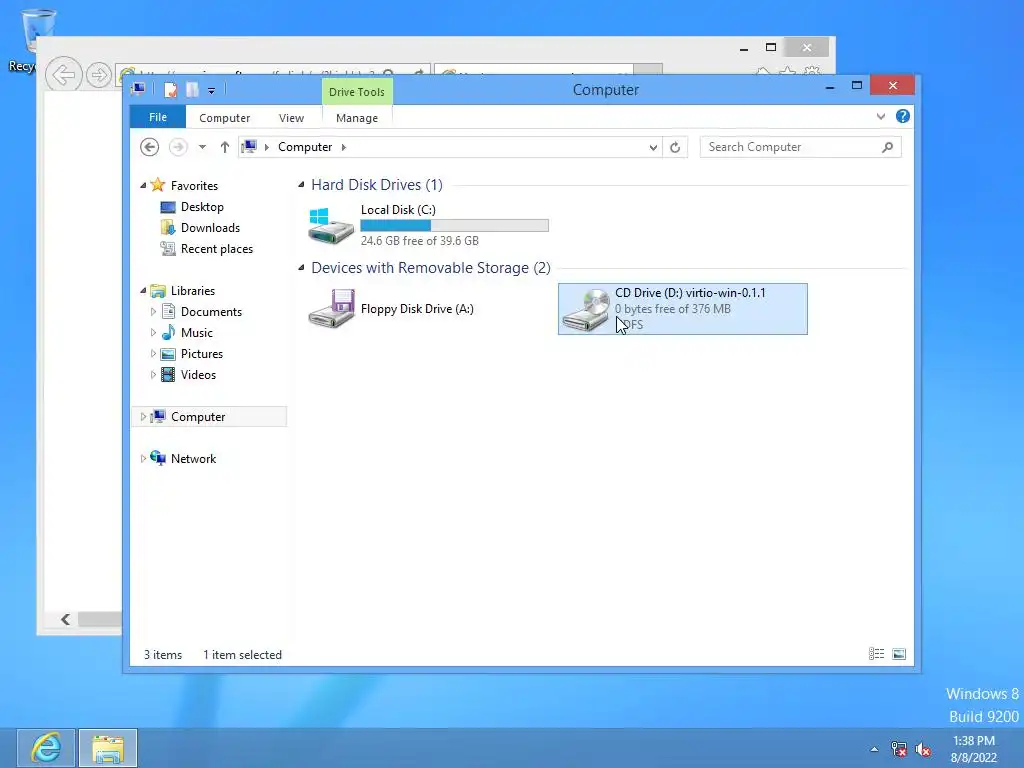The height and width of the screenshot is (768, 1024).
Task: Expand the Computer node in tree
Action: pos(143,417)
